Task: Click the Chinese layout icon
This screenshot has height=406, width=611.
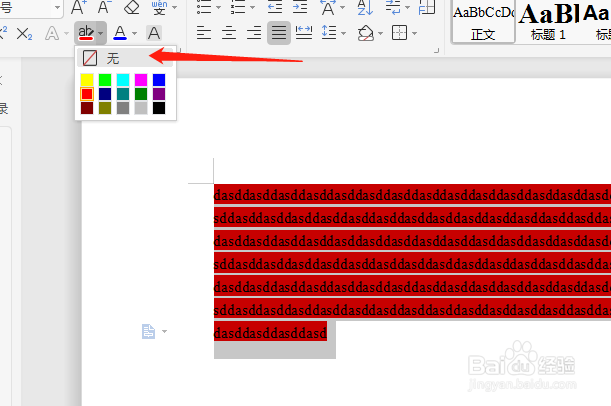Action: [328, 7]
